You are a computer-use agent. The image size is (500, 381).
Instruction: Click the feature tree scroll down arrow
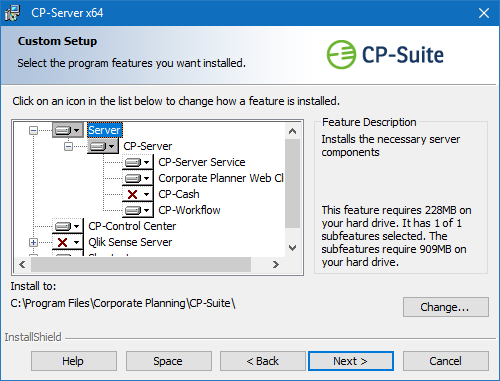coord(293,248)
